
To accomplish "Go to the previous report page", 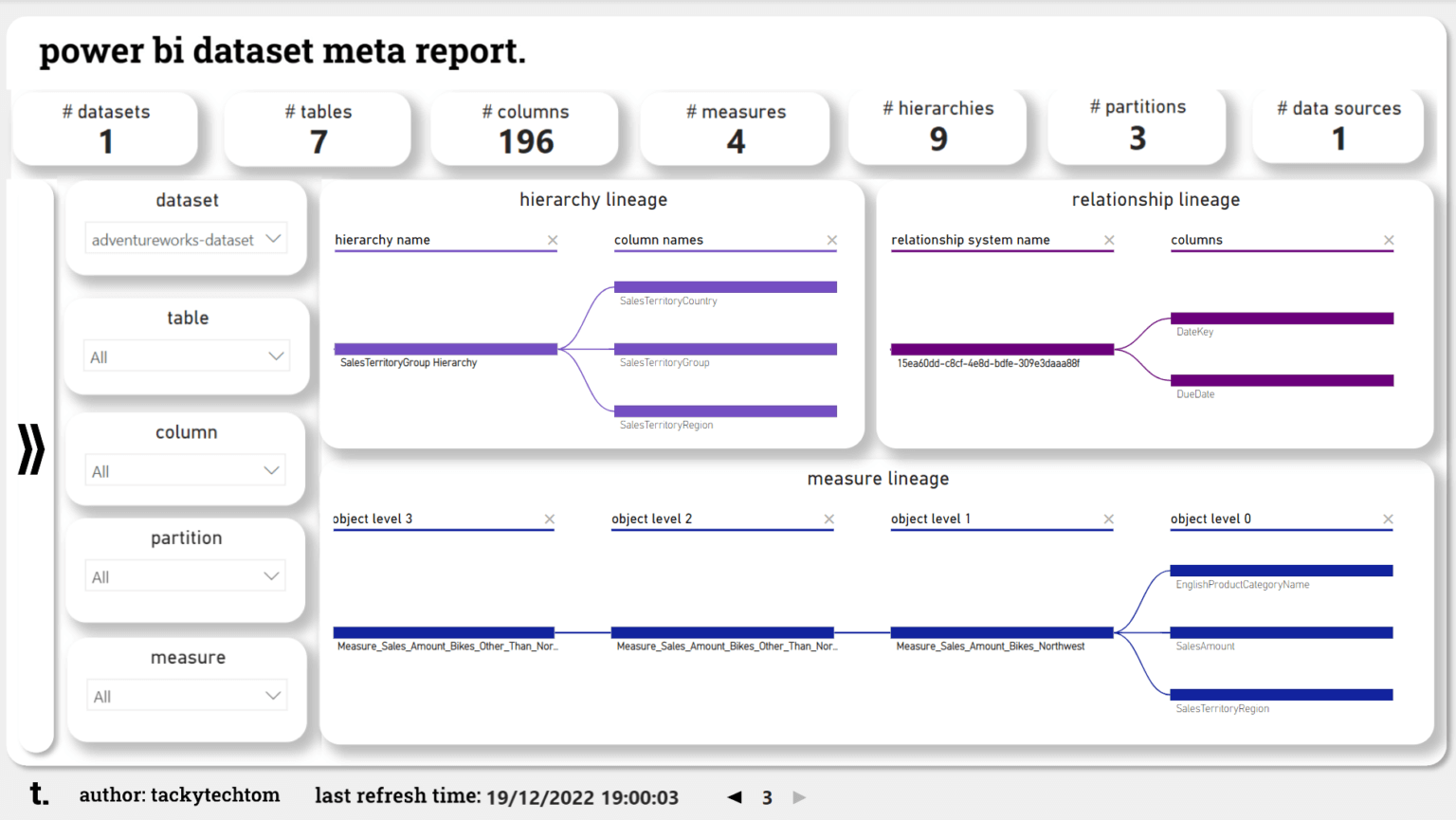I will (x=734, y=797).
